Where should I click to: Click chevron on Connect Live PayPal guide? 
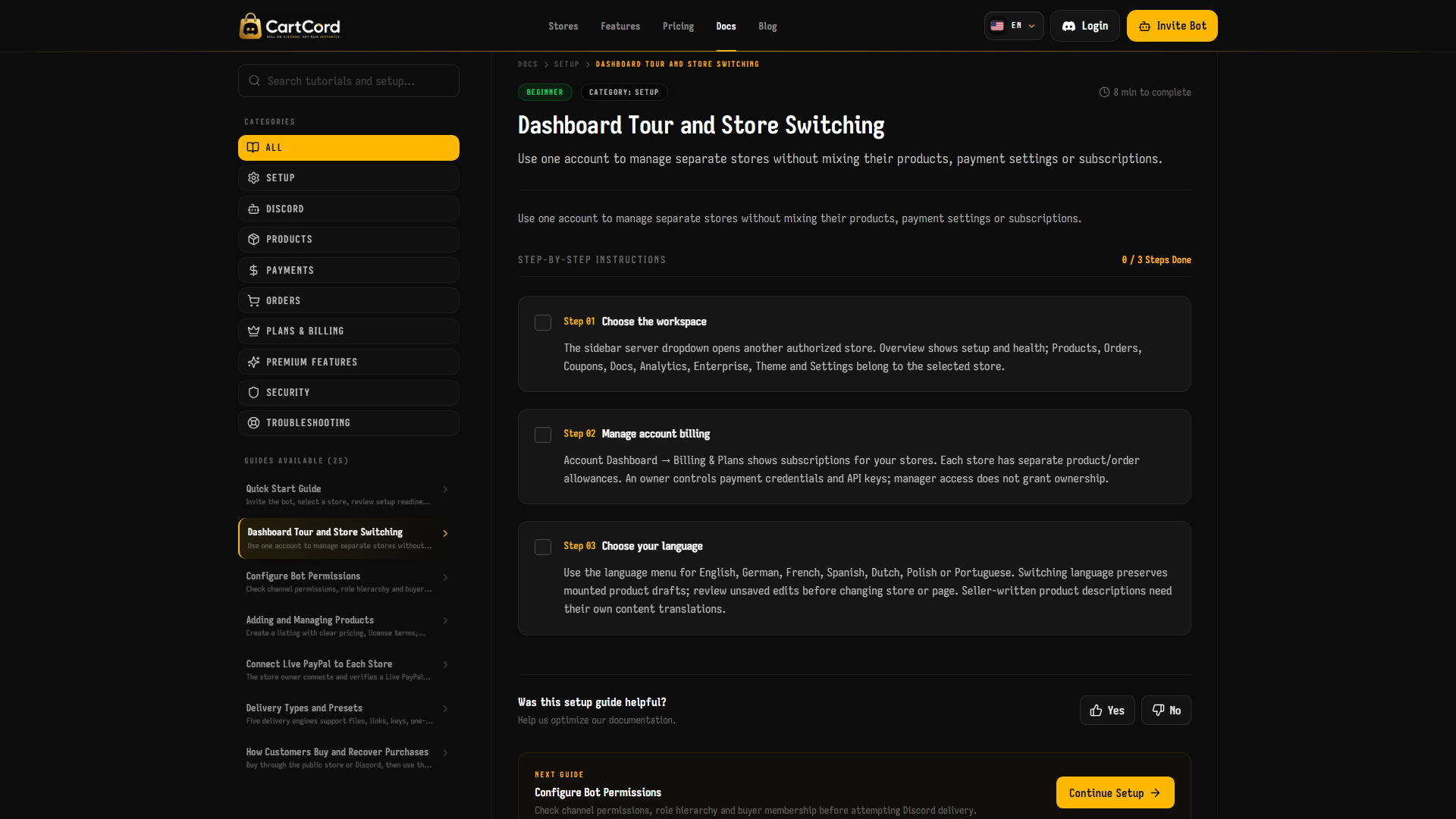coord(445,665)
